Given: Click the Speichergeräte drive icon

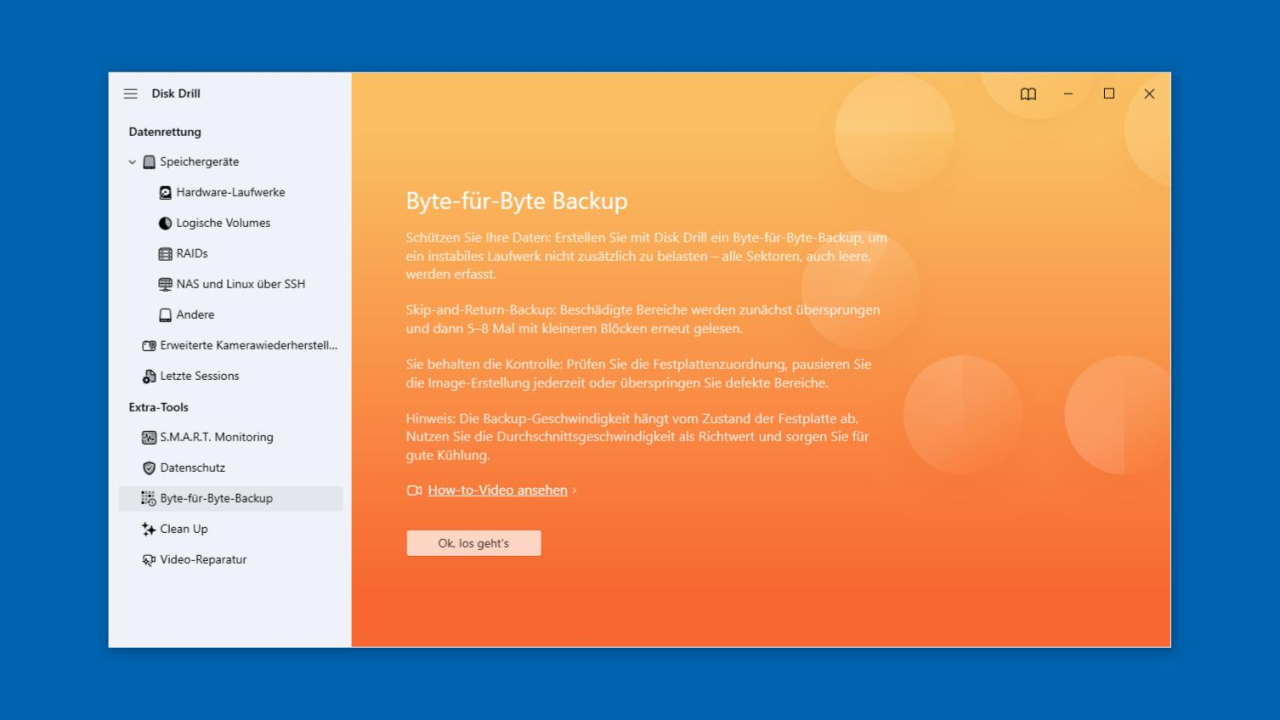Looking at the screenshot, I should [x=149, y=162].
